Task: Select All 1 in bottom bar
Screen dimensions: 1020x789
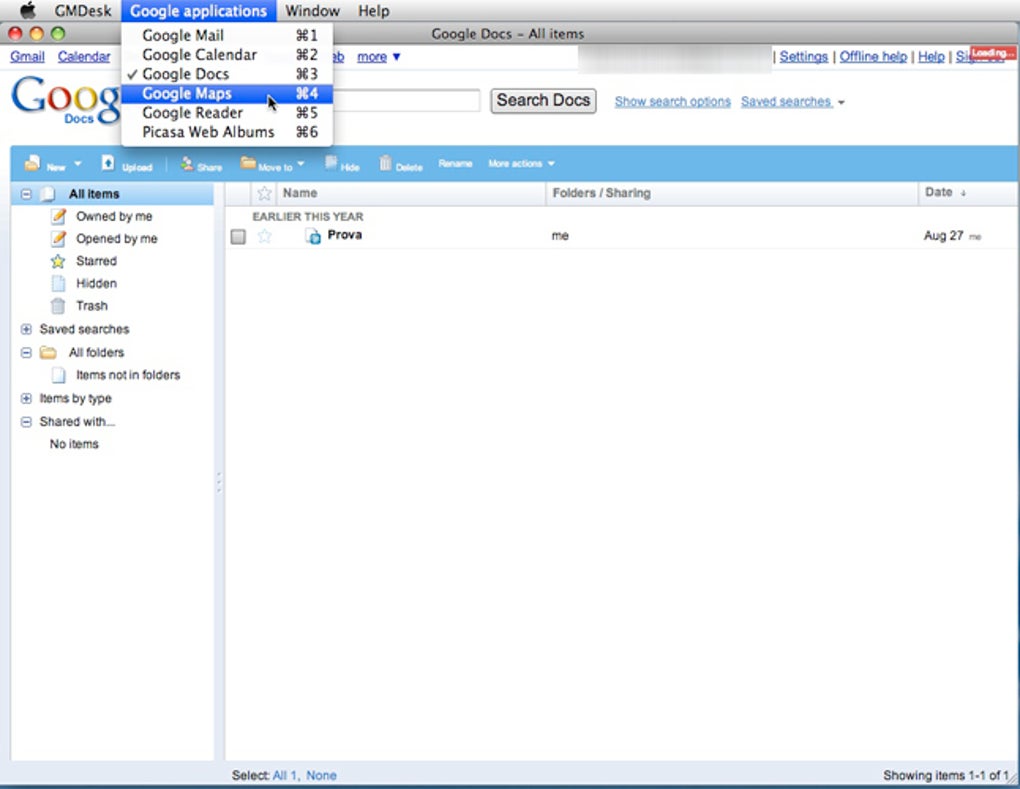Action: click(285, 775)
